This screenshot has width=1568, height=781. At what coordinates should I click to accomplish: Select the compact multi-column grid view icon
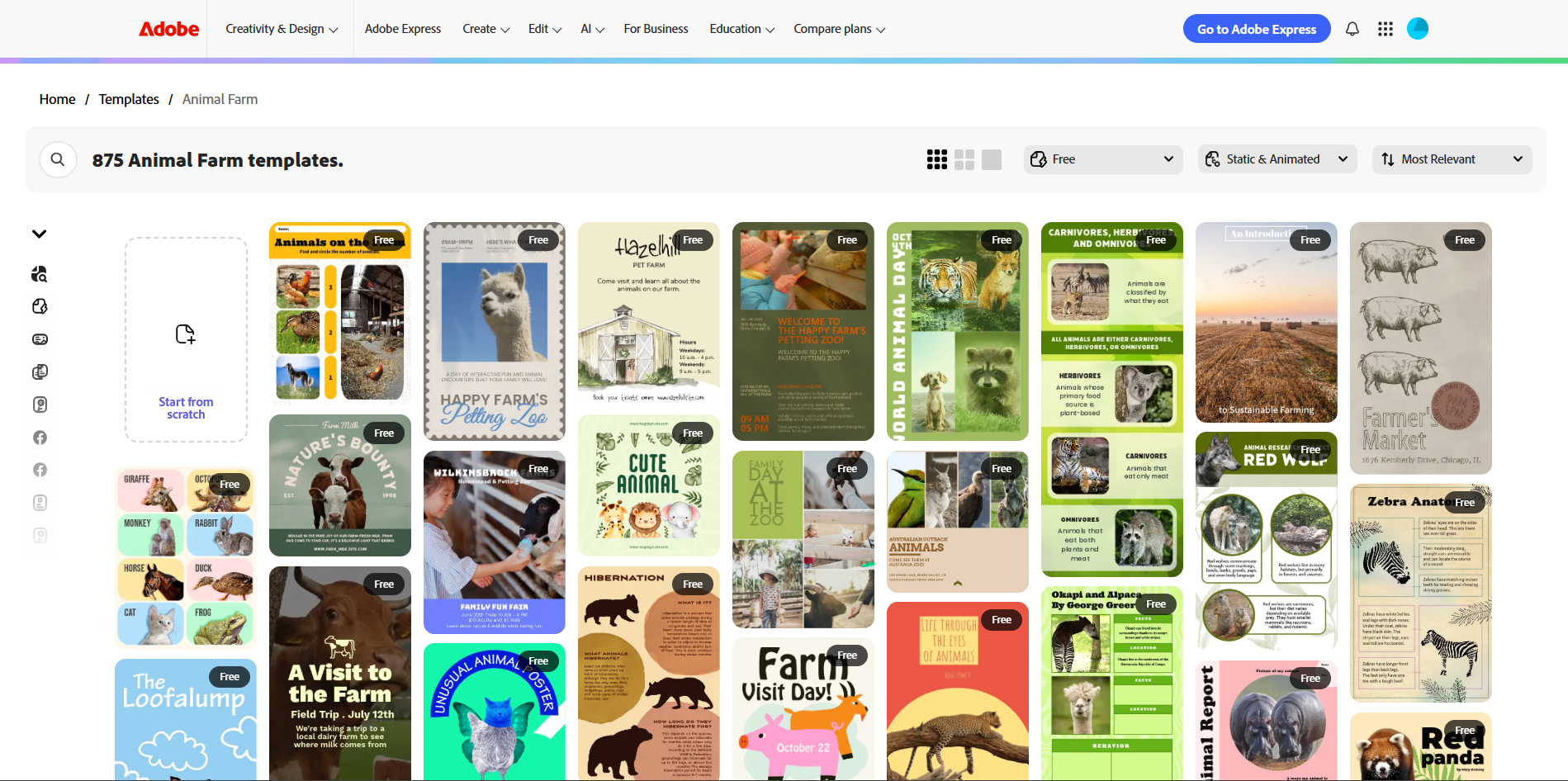pos(937,159)
